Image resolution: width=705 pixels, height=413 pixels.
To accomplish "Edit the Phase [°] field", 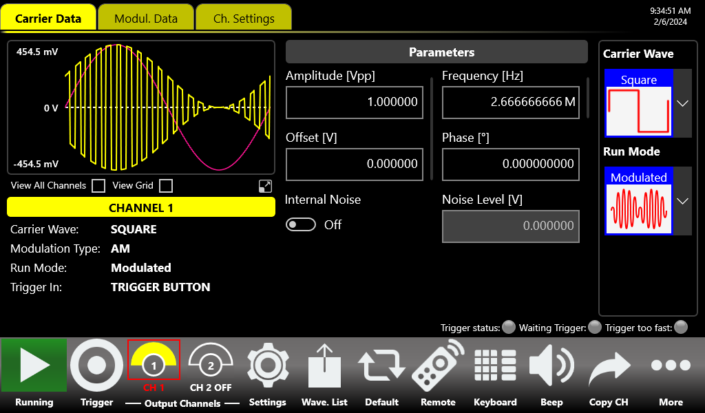I will pyautogui.click(x=510, y=164).
